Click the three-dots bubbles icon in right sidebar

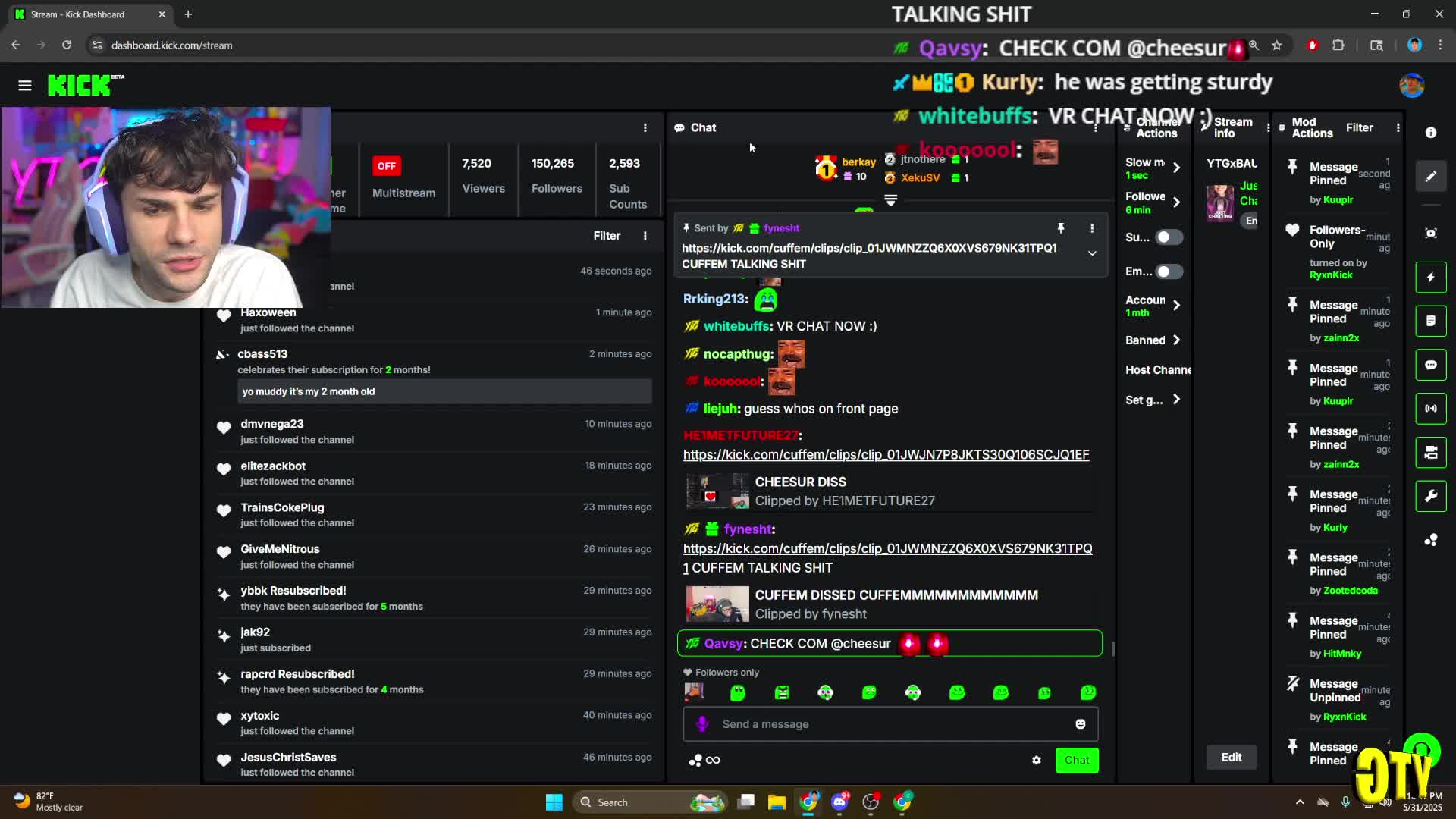click(x=1430, y=540)
